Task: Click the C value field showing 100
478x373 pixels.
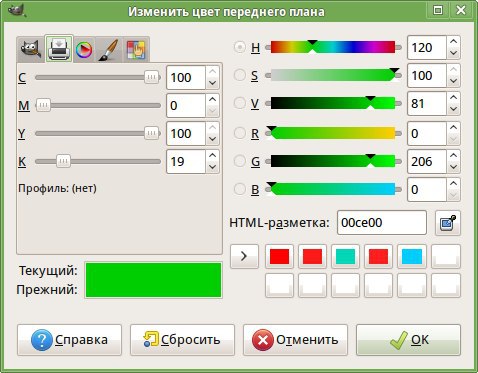Action: click(x=186, y=77)
